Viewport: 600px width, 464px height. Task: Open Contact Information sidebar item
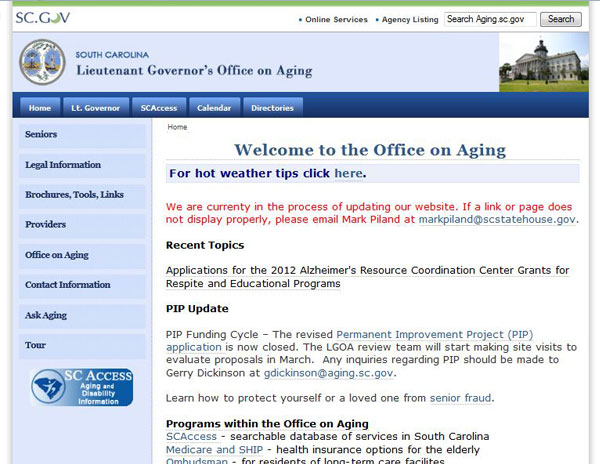[82, 285]
